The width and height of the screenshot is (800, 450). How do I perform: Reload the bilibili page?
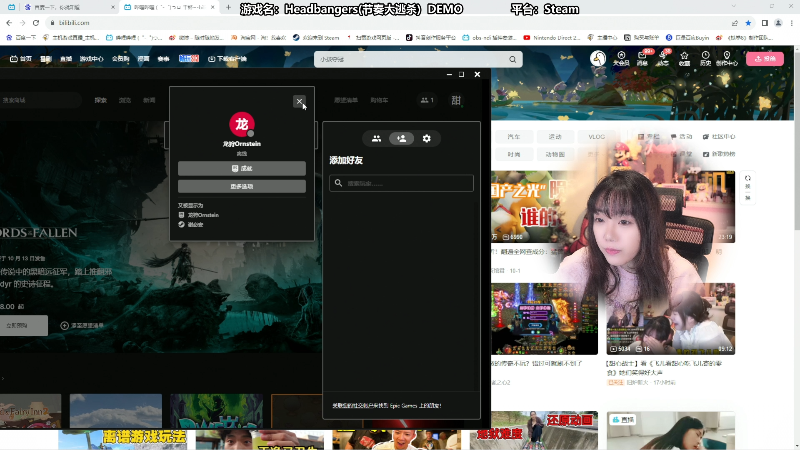[x=36, y=23]
